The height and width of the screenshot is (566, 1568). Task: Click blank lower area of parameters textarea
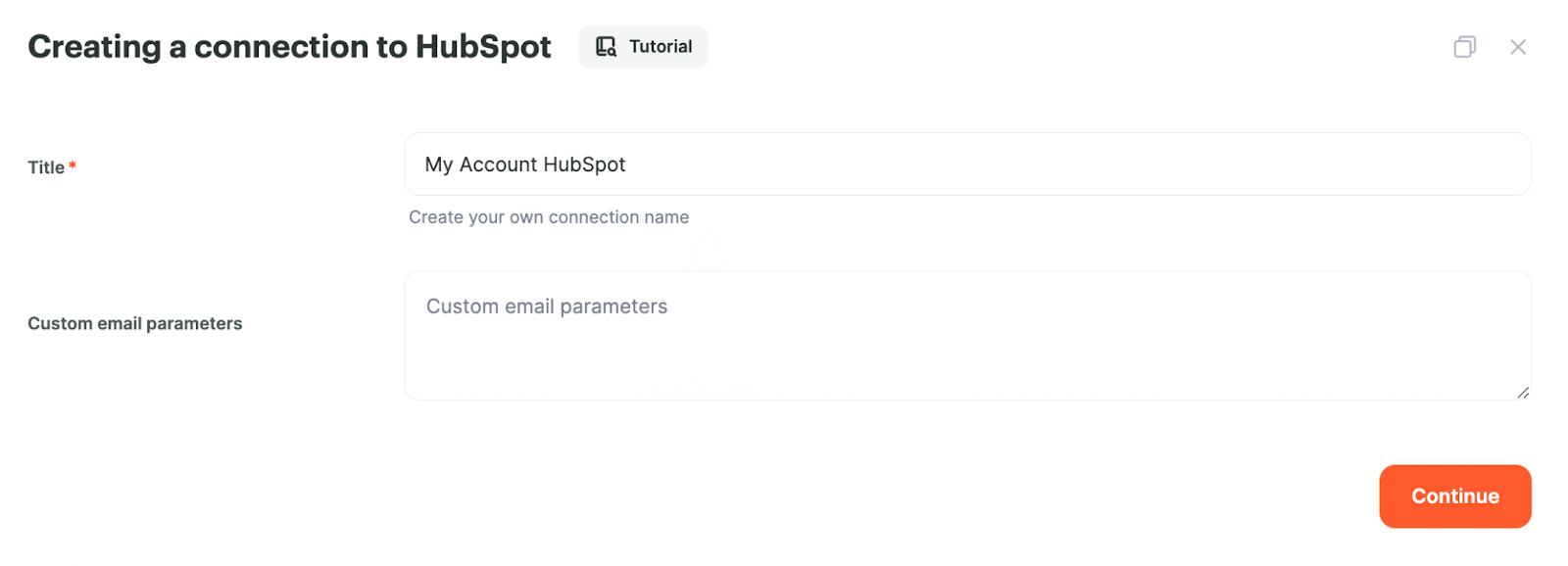(967, 367)
